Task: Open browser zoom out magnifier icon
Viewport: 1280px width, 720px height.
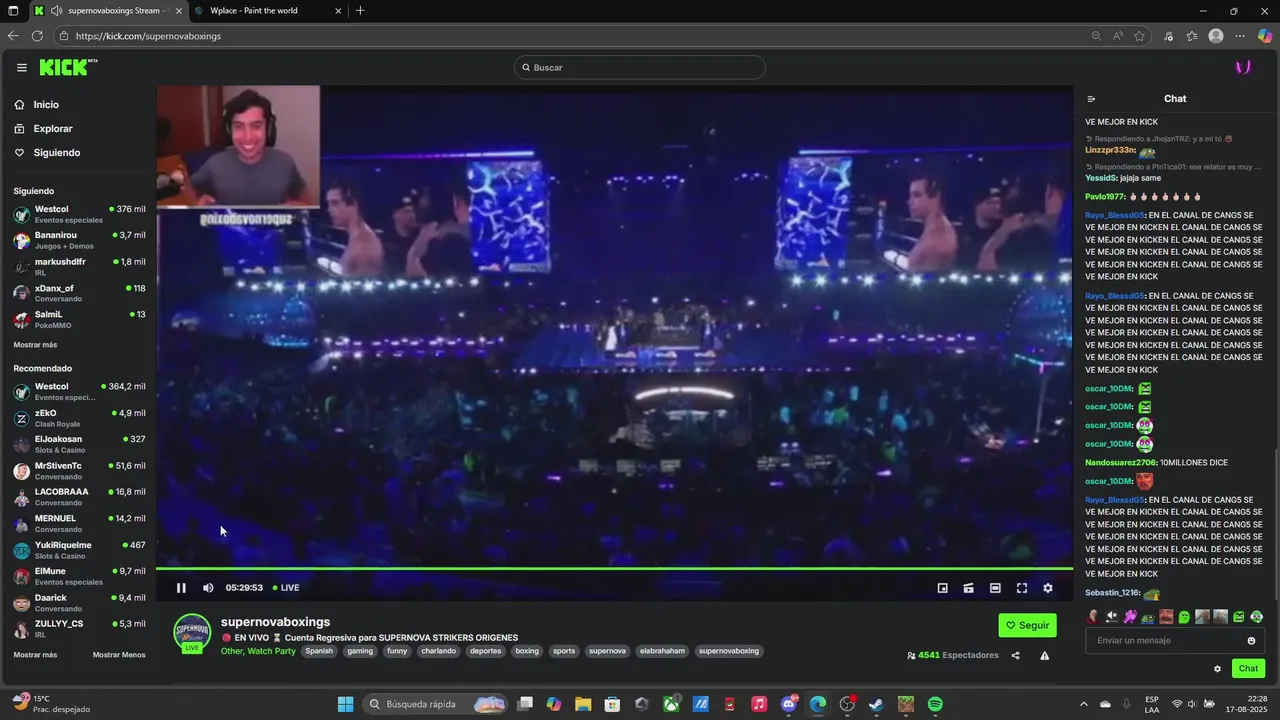Action: (1096, 36)
